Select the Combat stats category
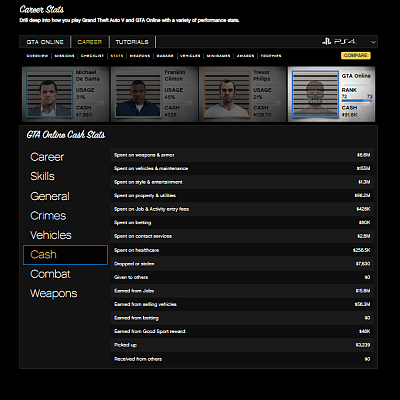Viewport: 400px width, 400px height. (x=50, y=274)
